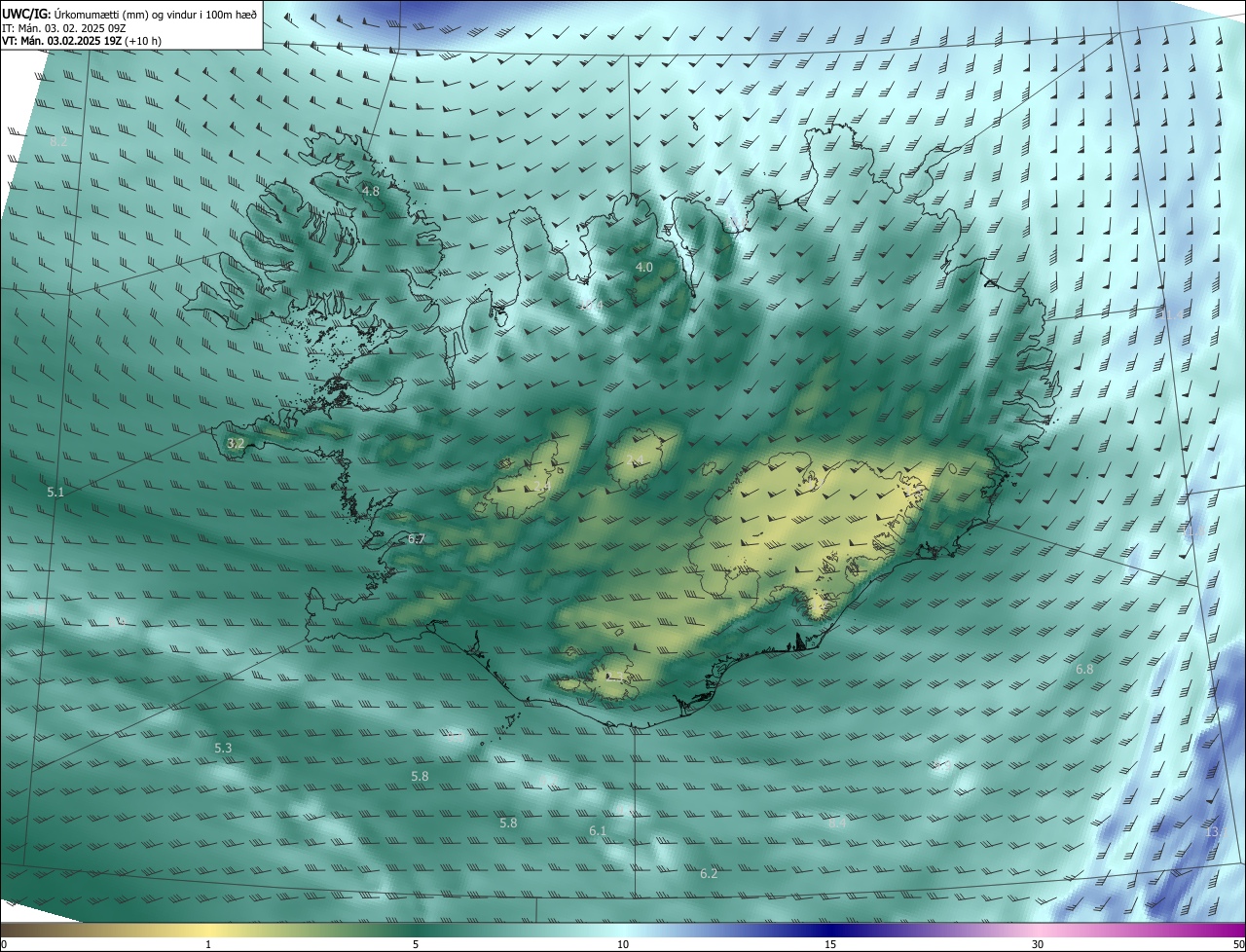Click the colour scale at the 1 tick
This screenshot has width=1246, height=952.
(208, 944)
